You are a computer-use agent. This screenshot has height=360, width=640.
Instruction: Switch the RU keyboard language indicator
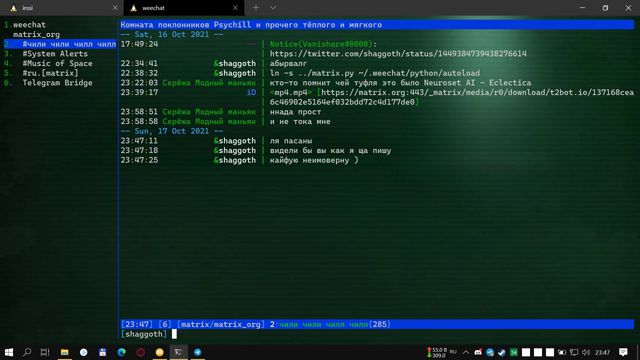coord(453,352)
